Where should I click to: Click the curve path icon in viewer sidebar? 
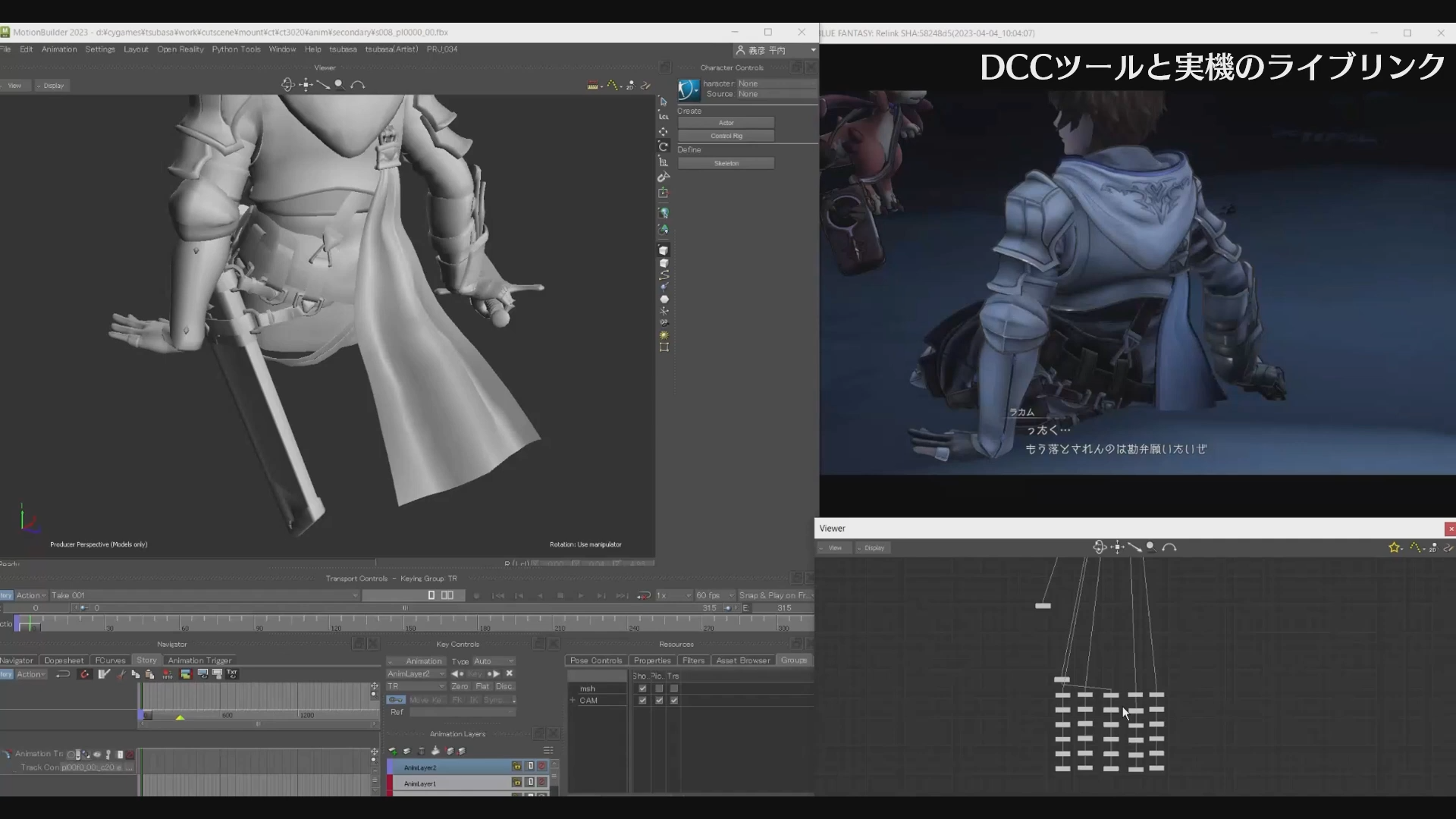[x=664, y=275]
